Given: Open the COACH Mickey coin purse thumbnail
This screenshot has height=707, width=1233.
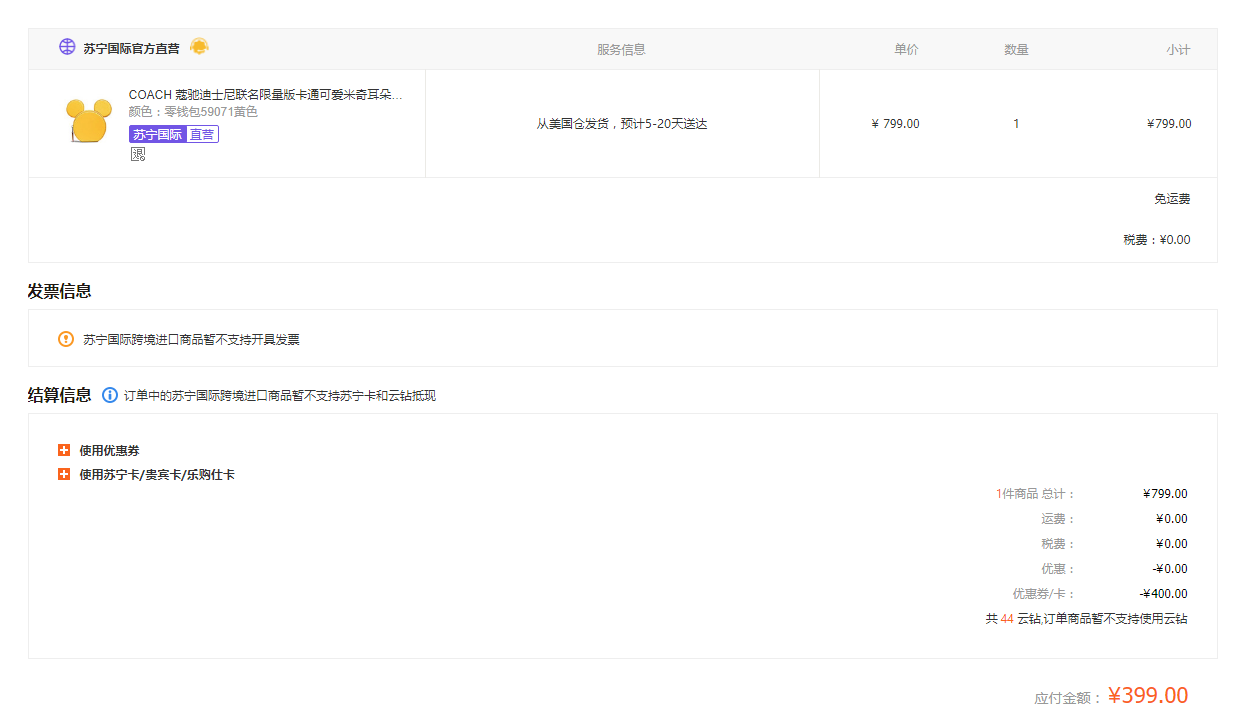Looking at the screenshot, I should point(89,121).
